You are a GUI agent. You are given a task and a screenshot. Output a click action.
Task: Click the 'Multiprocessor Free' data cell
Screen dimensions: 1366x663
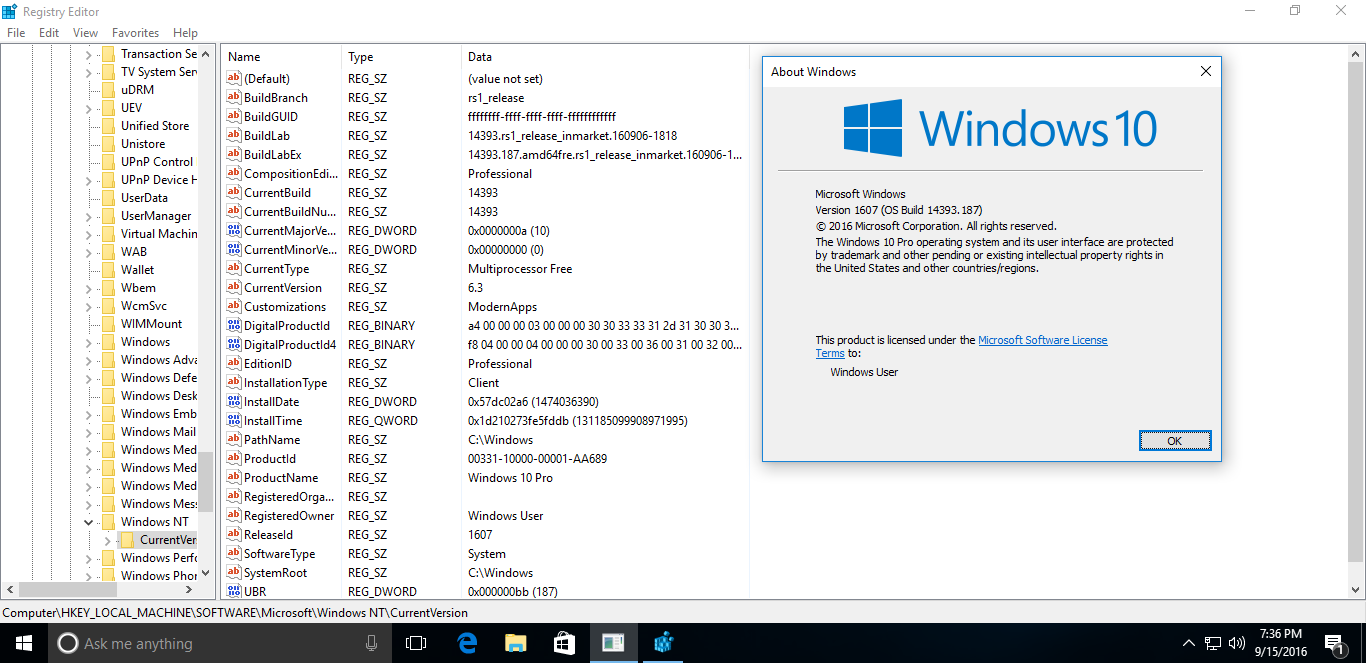point(518,269)
